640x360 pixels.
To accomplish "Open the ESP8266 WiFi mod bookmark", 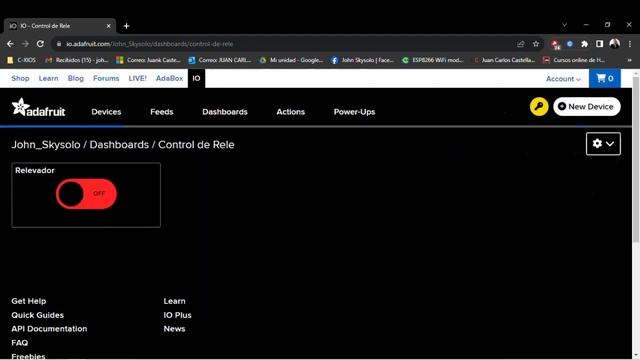I will tap(433, 60).
